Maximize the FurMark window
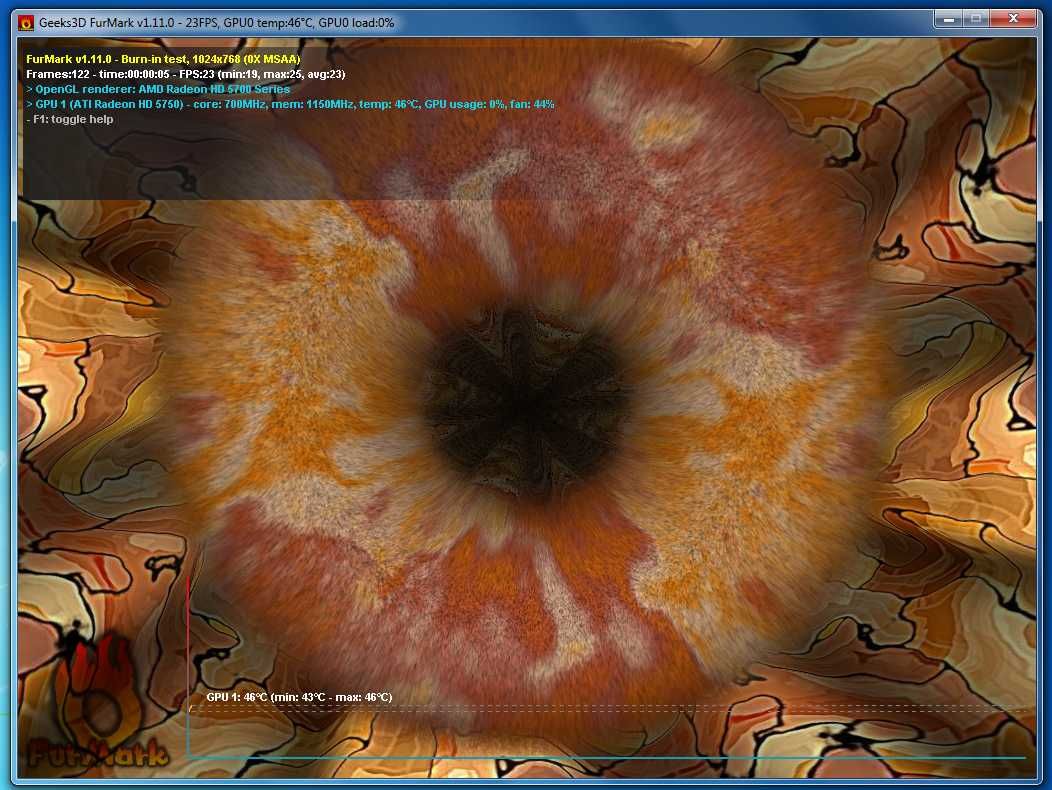1052x790 pixels. pos(976,19)
